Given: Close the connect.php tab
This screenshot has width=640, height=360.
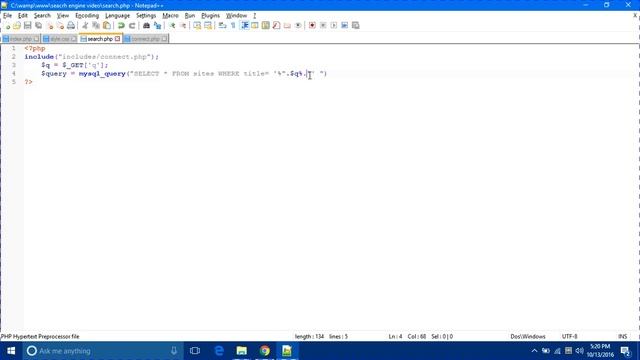Looking at the screenshot, I should coord(164,39).
